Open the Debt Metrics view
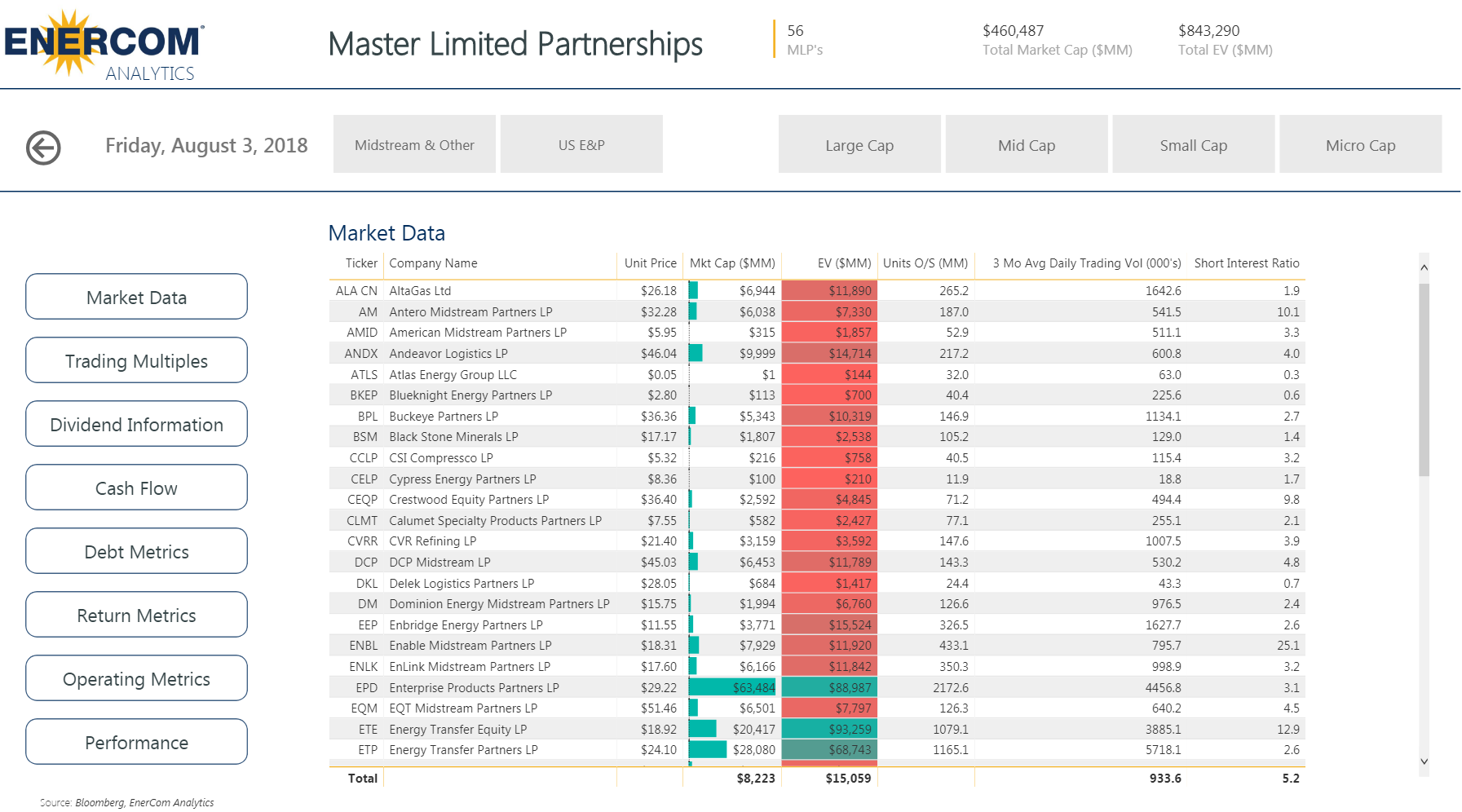1462x812 pixels. [x=136, y=551]
